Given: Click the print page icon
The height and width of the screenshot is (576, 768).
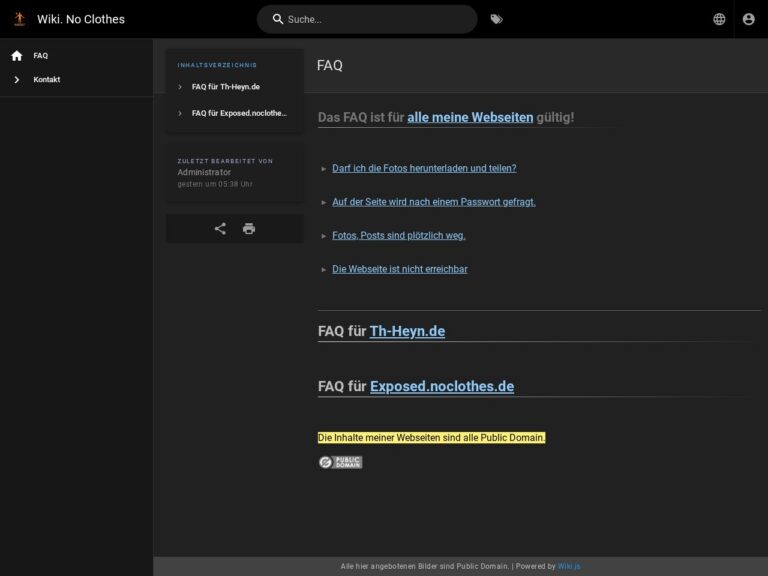Looking at the screenshot, I should coord(249,229).
